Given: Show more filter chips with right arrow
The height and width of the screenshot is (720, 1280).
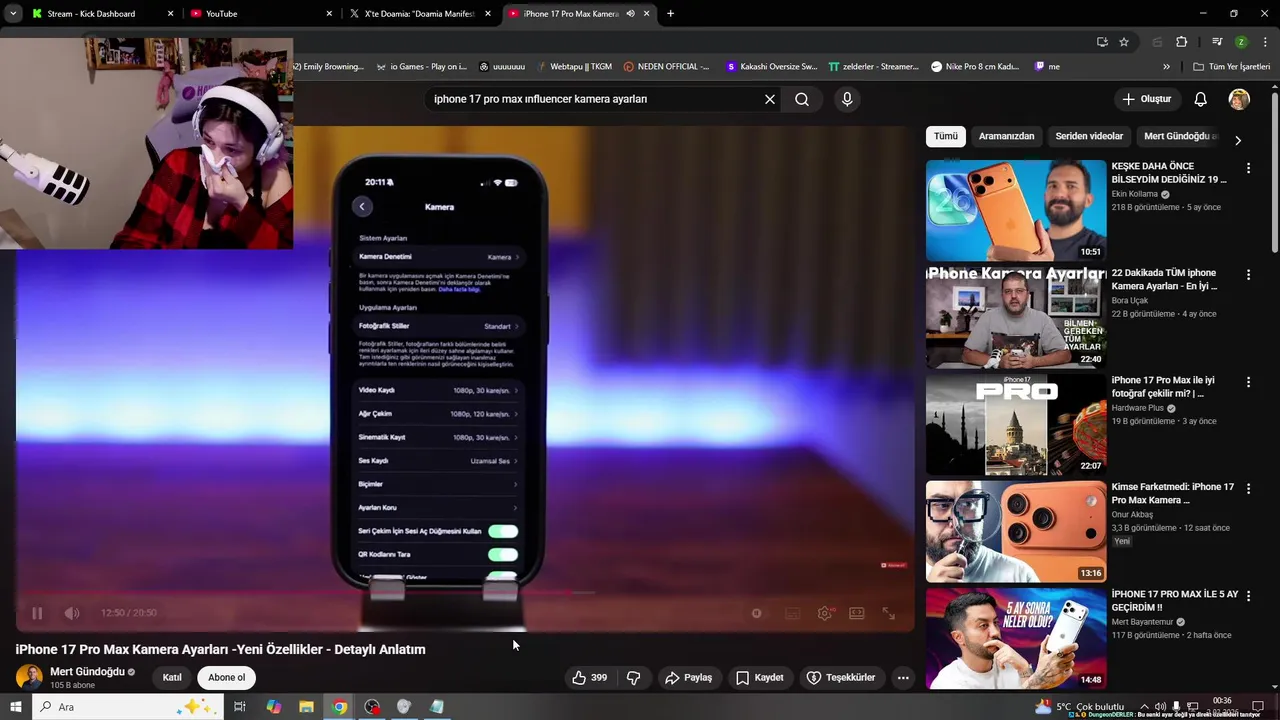Looking at the screenshot, I should click(x=1238, y=140).
